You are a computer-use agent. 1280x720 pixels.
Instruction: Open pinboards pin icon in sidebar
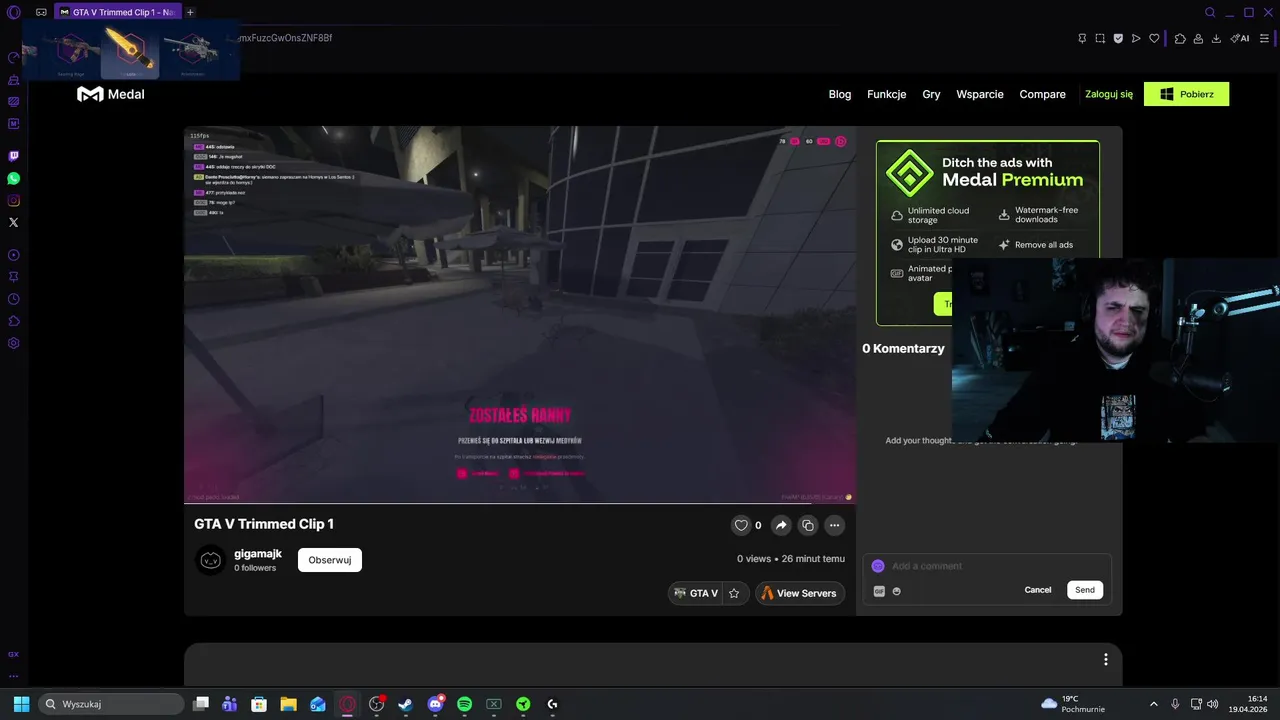pos(14,277)
